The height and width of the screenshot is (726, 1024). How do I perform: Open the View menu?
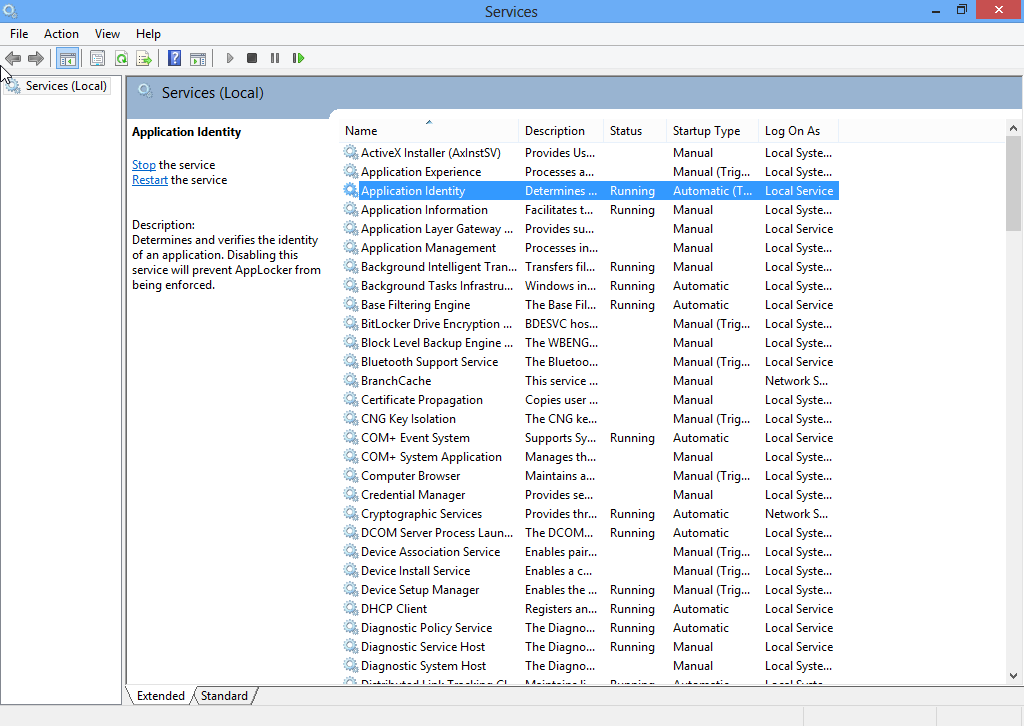pos(107,34)
